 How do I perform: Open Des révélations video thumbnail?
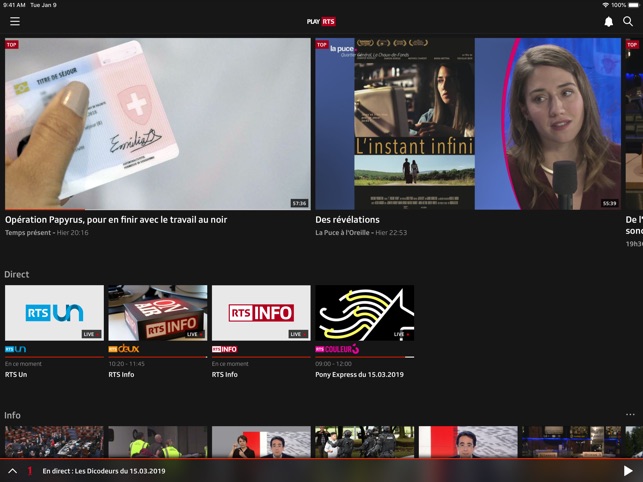click(468, 124)
